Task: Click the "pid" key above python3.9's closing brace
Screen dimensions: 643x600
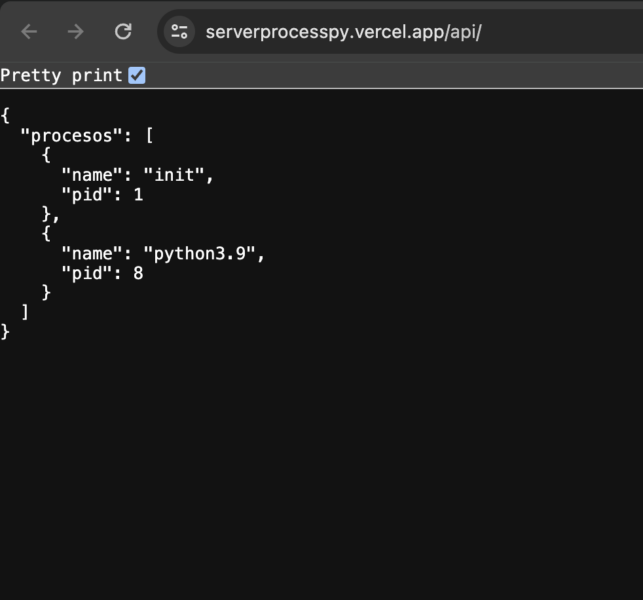Action: [87, 274]
